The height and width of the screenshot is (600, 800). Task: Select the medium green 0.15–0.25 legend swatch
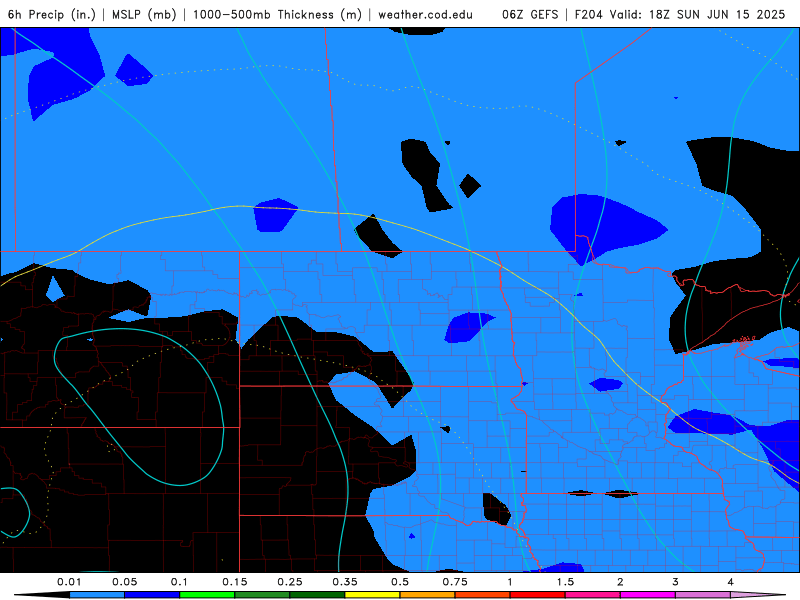[x=262, y=595]
